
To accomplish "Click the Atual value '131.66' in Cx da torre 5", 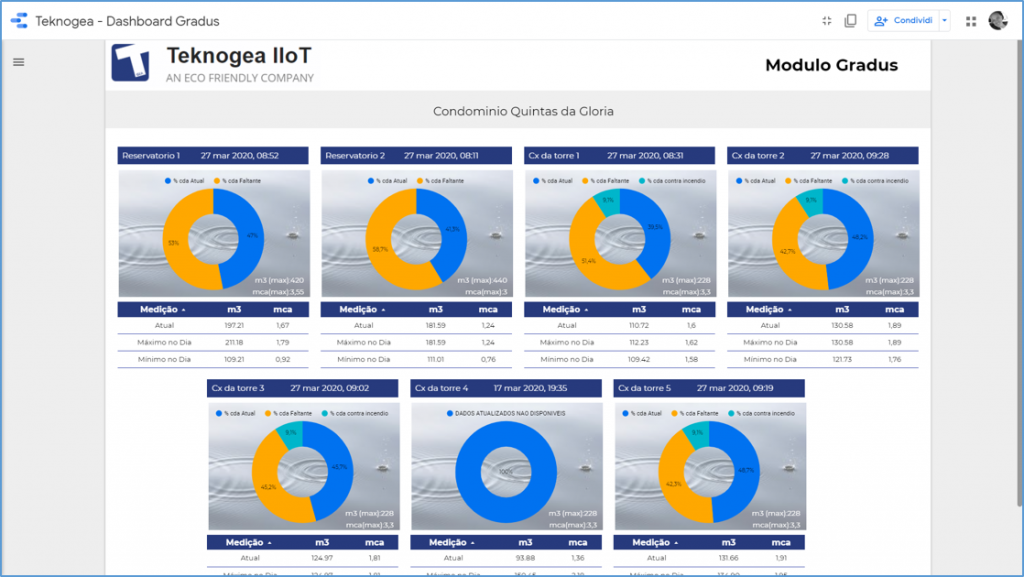I will tap(728, 558).
